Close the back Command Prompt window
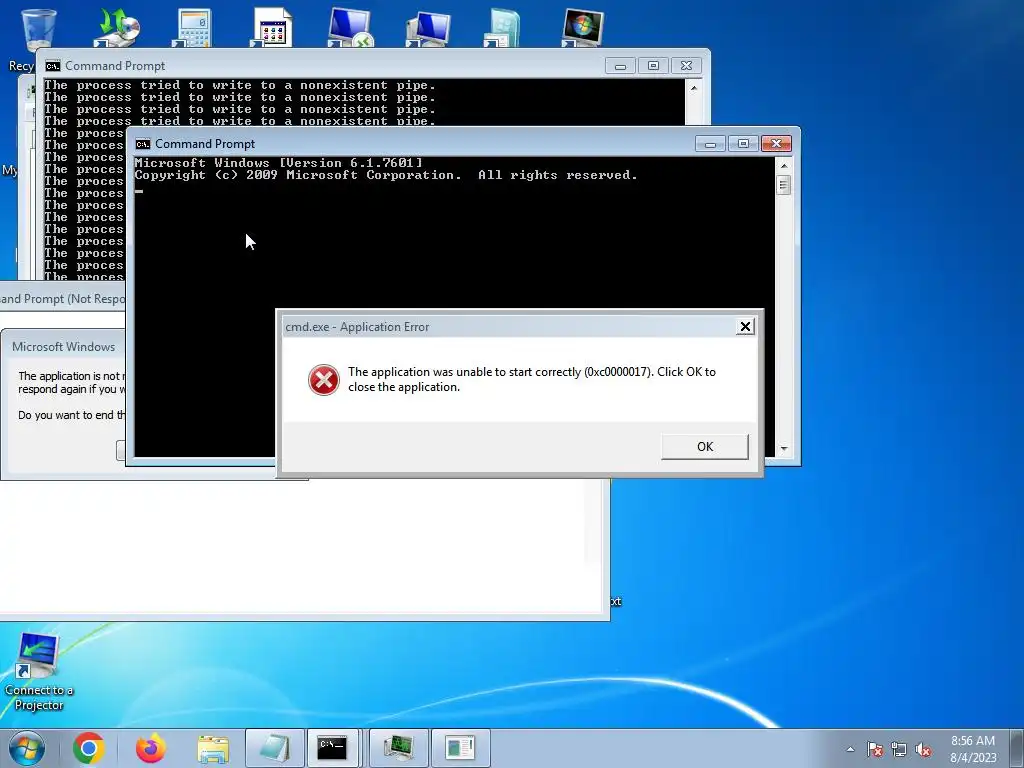1024x768 pixels. [x=686, y=66]
